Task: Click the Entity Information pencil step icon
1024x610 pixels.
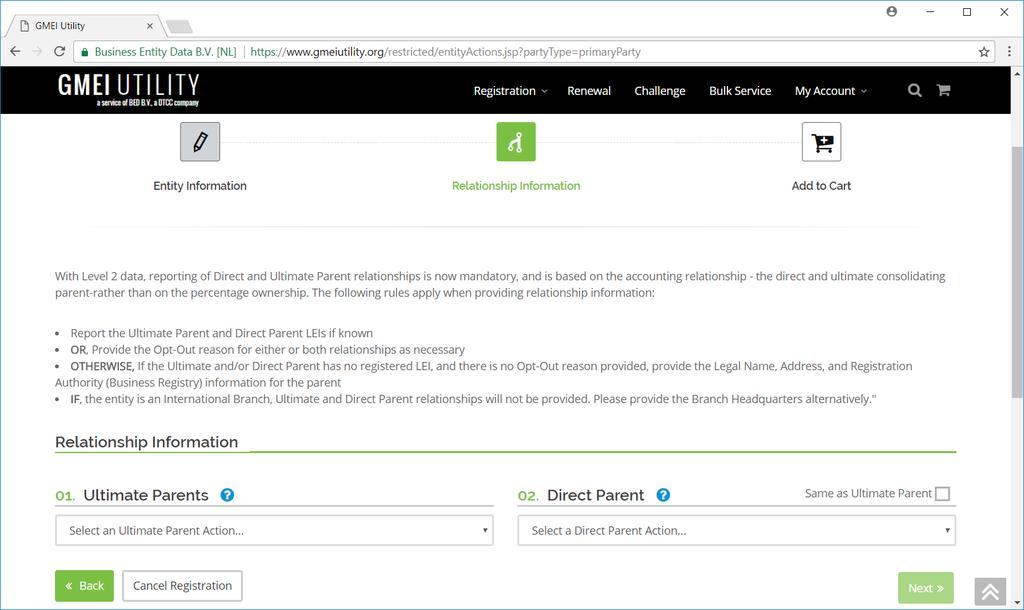Action: (200, 142)
